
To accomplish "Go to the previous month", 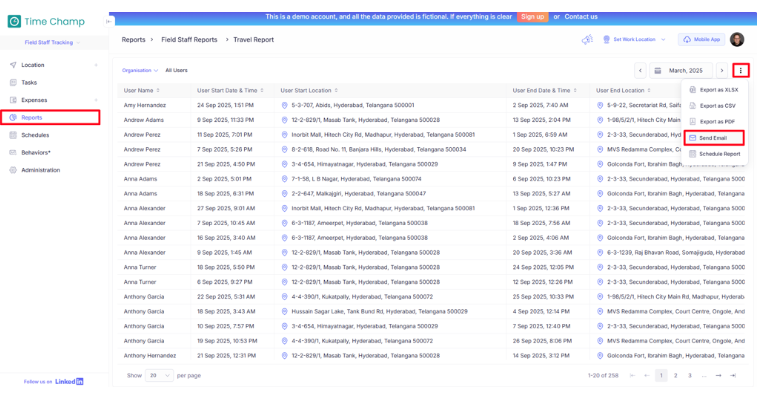I will 640,71.
